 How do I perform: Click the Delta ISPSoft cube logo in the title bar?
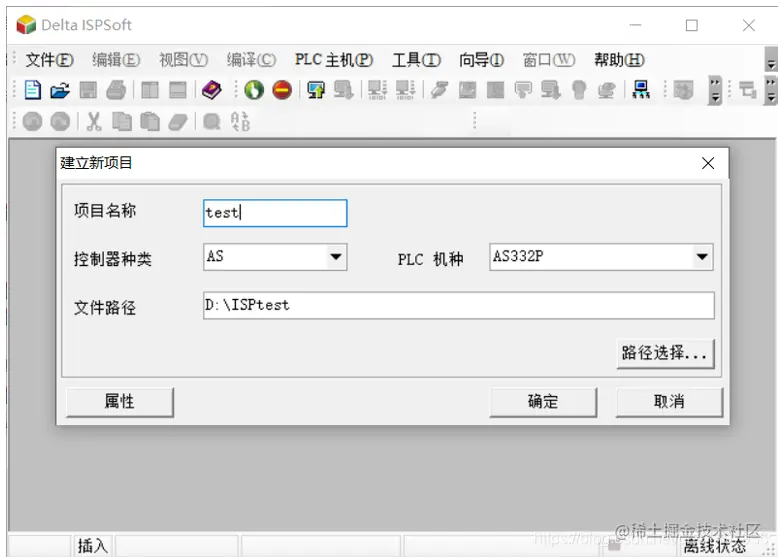click(26, 25)
